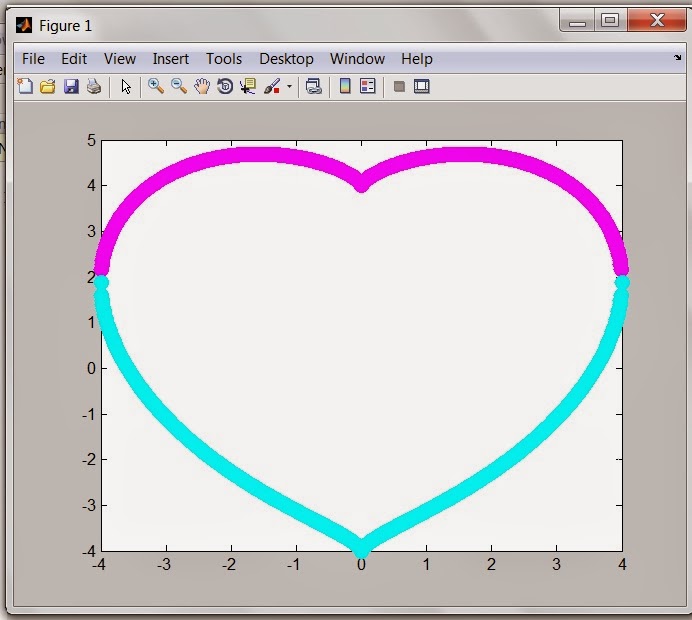Toggle the Edit Plot arrow tool
The image size is (692, 620).
pyautogui.click(x=126, y=87)
